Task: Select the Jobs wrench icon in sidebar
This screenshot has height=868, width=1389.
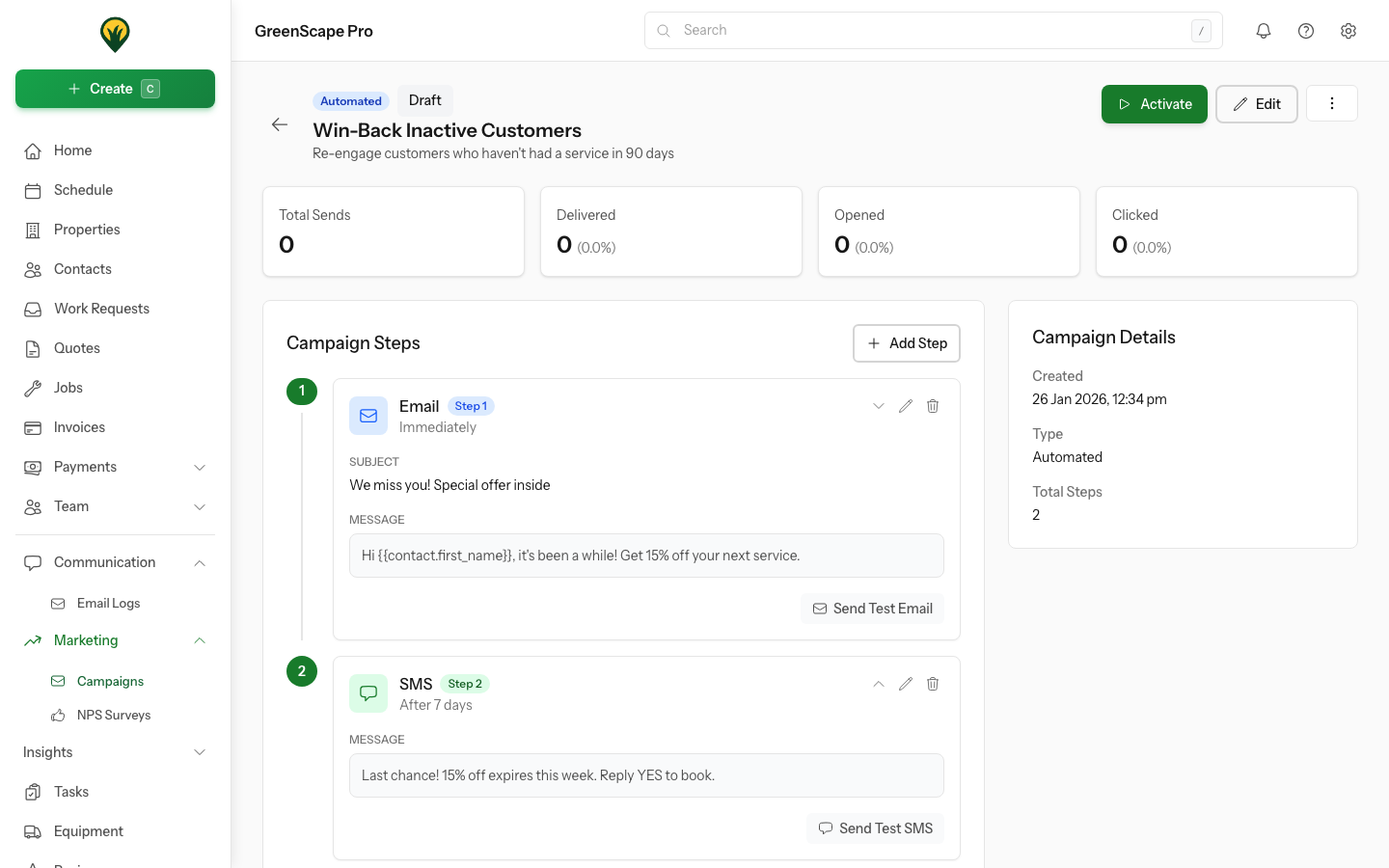Action: pyautogui.click(x=34, y=388)
